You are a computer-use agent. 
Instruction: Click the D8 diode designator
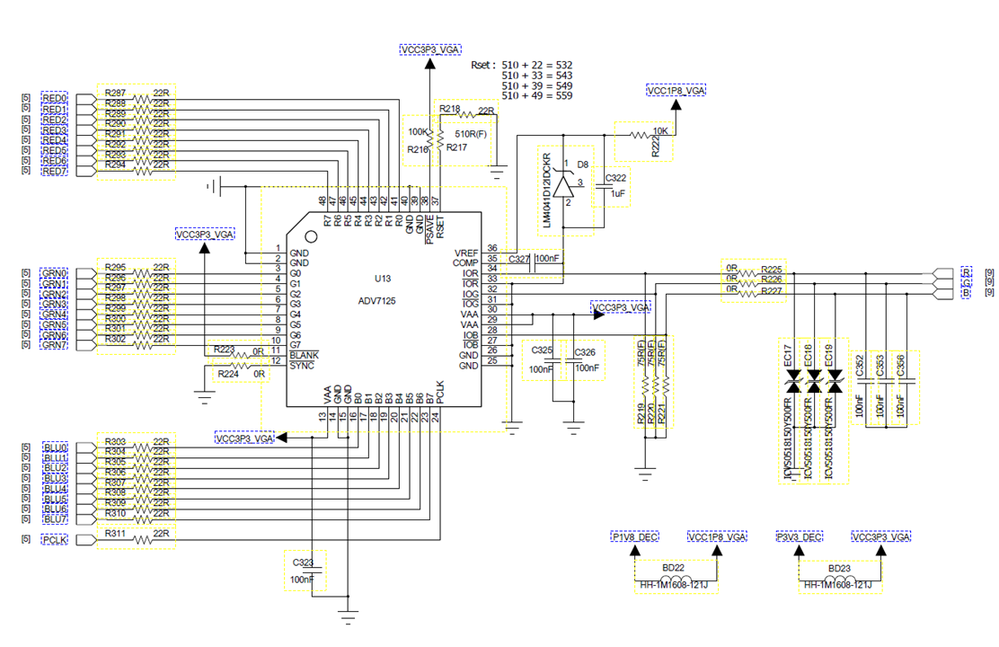(x=583, y=164)
